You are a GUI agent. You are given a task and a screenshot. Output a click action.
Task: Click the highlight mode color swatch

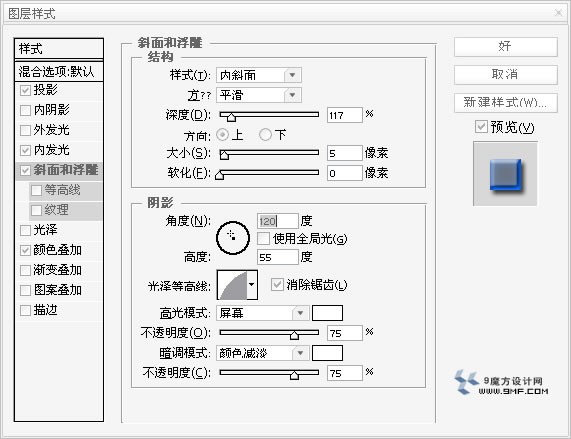coord(327,313)
